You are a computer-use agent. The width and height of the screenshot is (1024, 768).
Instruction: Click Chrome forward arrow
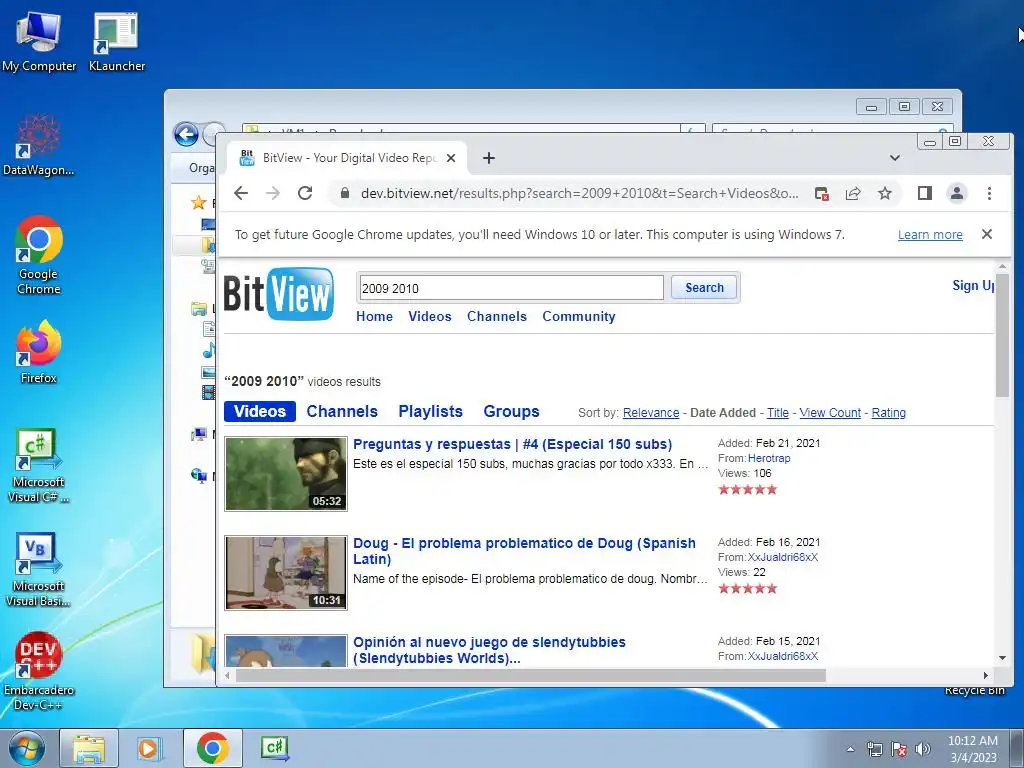(x=273, y=193)
